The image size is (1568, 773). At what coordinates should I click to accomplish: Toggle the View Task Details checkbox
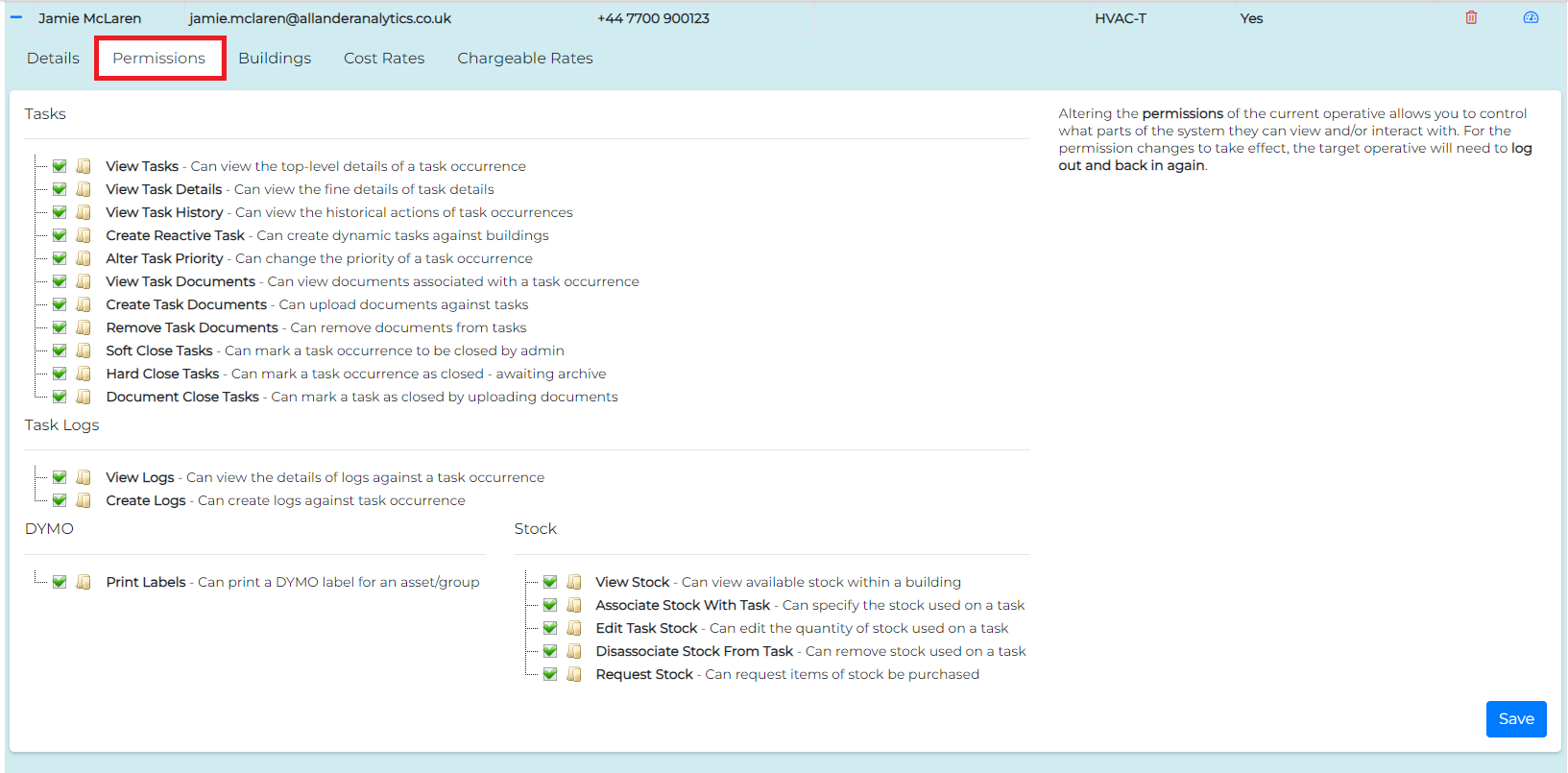click(x=60, y=189)
